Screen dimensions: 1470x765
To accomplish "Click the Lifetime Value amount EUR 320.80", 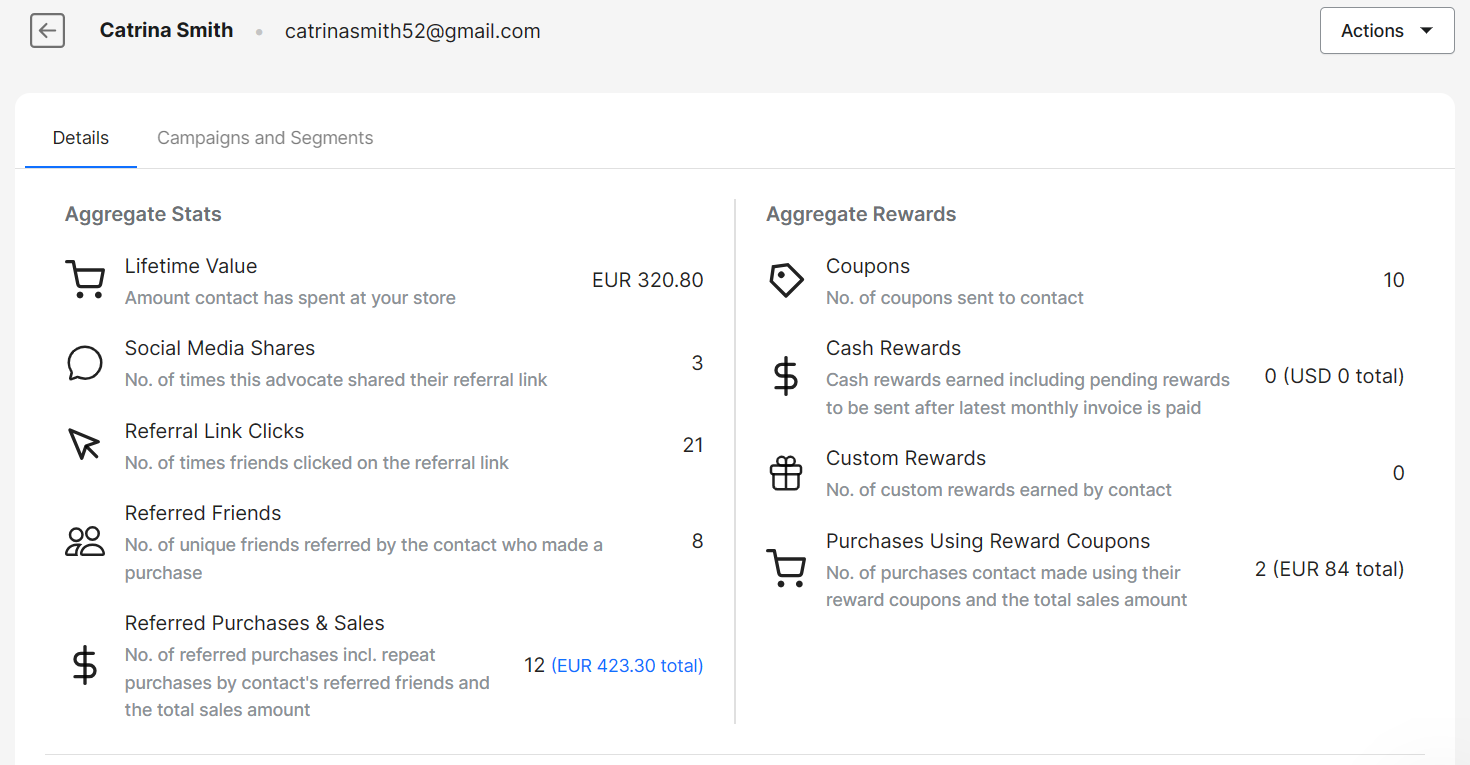I will pos(648,280).
